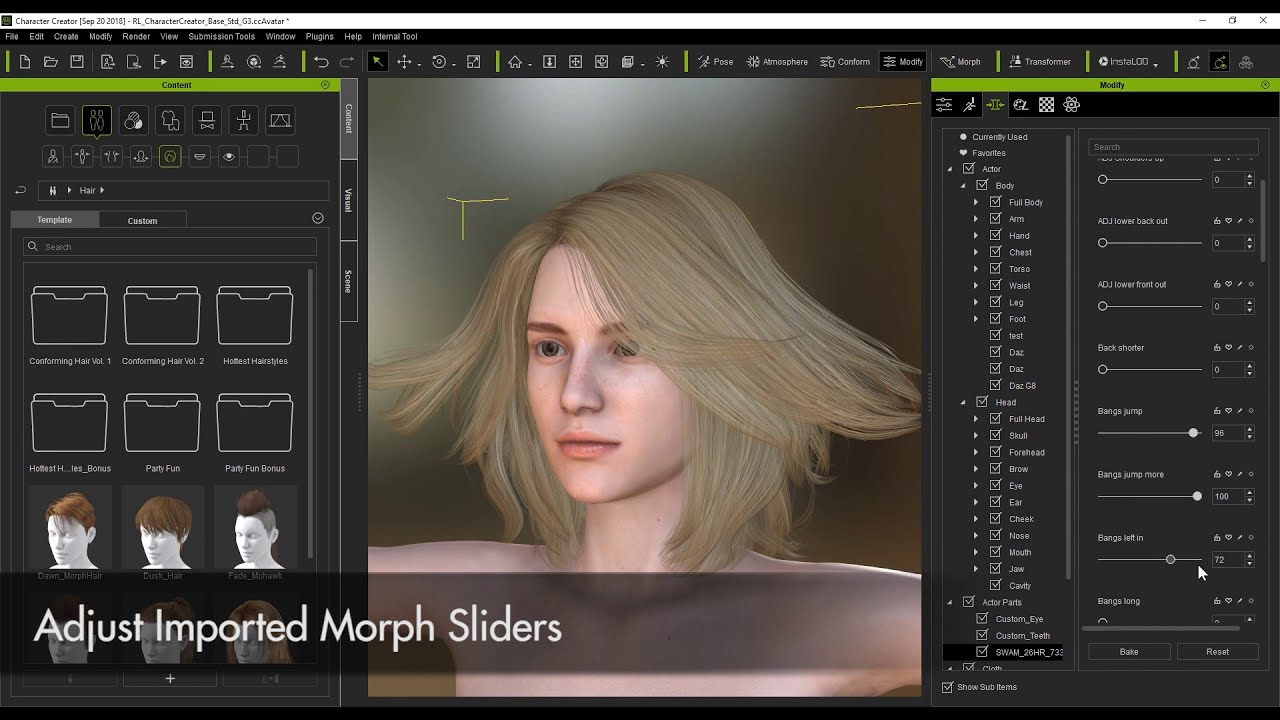Collapse the Head tree node
Viewport: 1280px width, 720px height.
click(963, 402)
